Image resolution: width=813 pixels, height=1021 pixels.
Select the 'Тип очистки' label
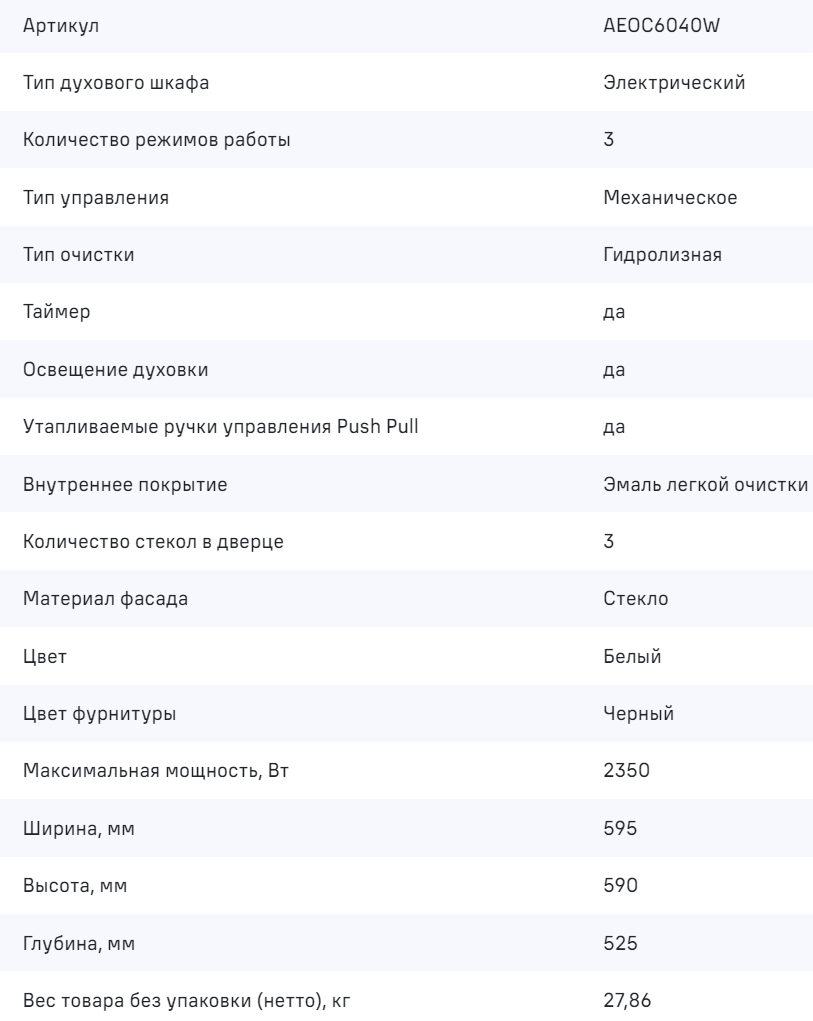point(78,255)
